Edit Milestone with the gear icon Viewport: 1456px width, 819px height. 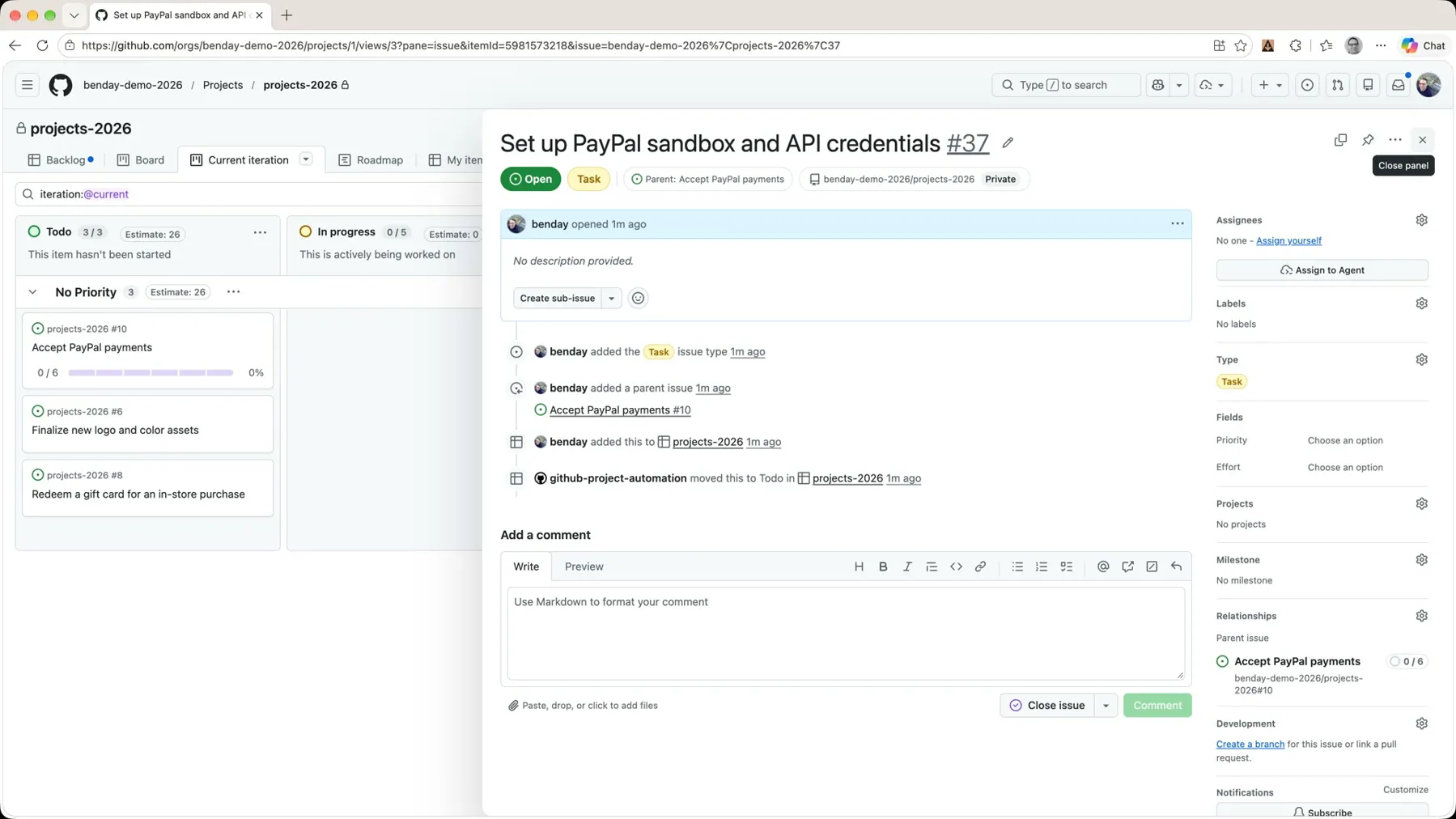(1421, 560)
